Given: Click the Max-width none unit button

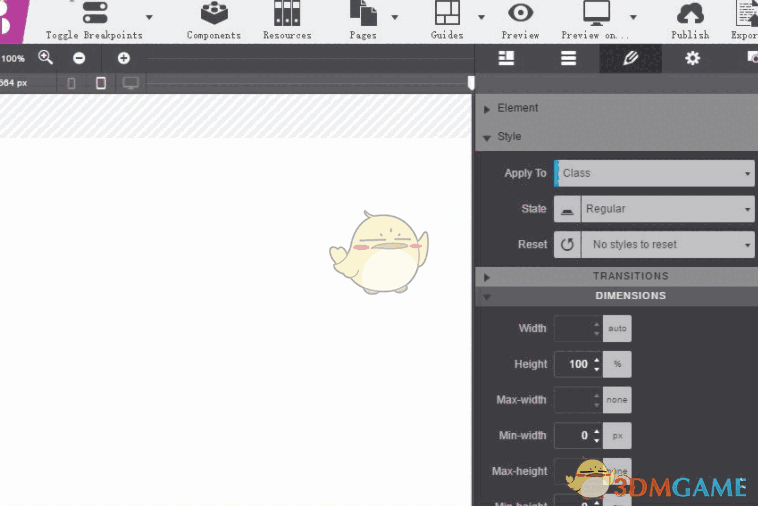Looking at the screenshot, I should click(617, 400).
